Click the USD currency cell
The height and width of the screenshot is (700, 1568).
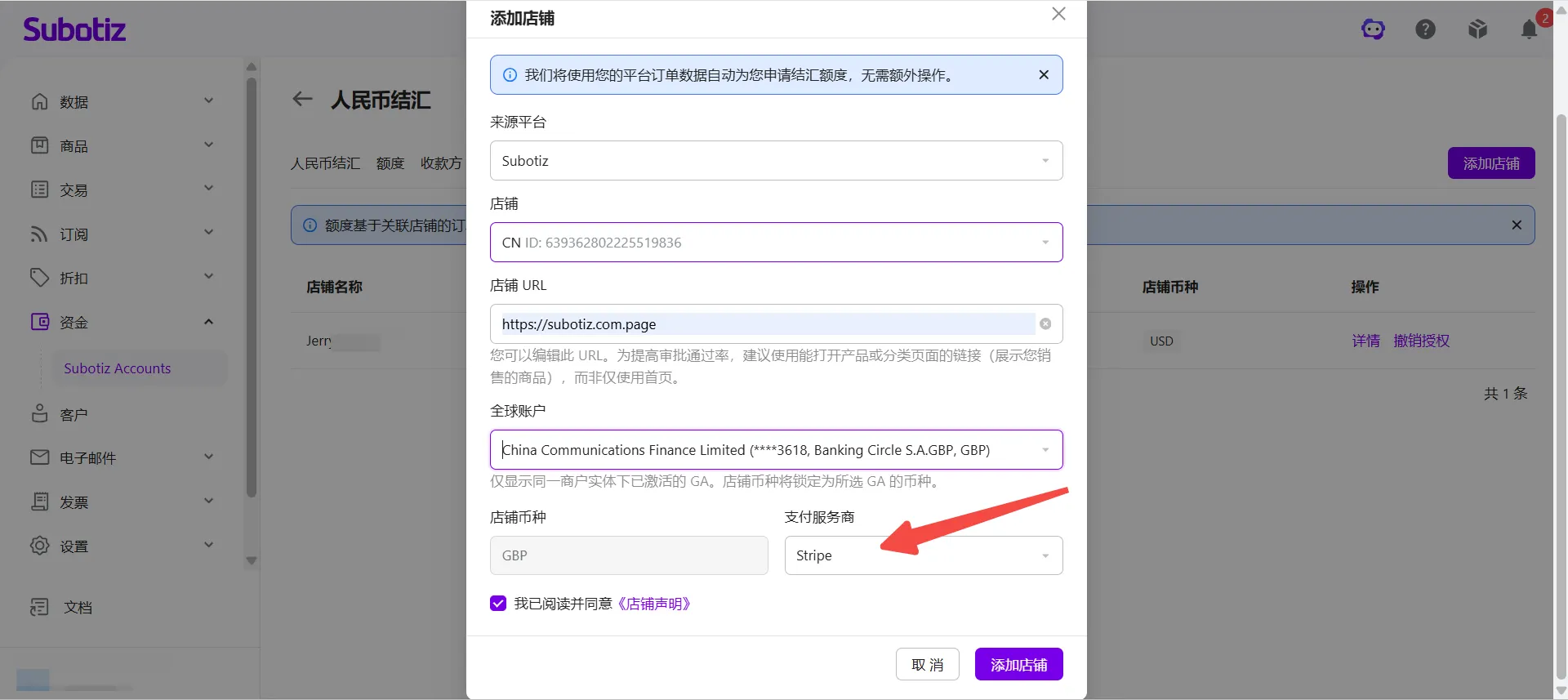pos(1161,341)
